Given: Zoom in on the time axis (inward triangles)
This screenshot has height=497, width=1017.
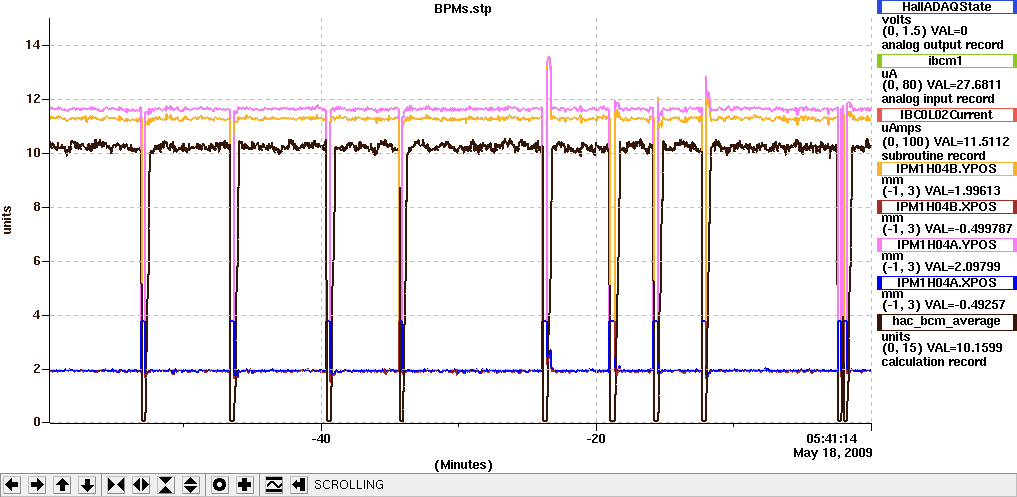Looking at the screenshot, I should click(115, 485).
